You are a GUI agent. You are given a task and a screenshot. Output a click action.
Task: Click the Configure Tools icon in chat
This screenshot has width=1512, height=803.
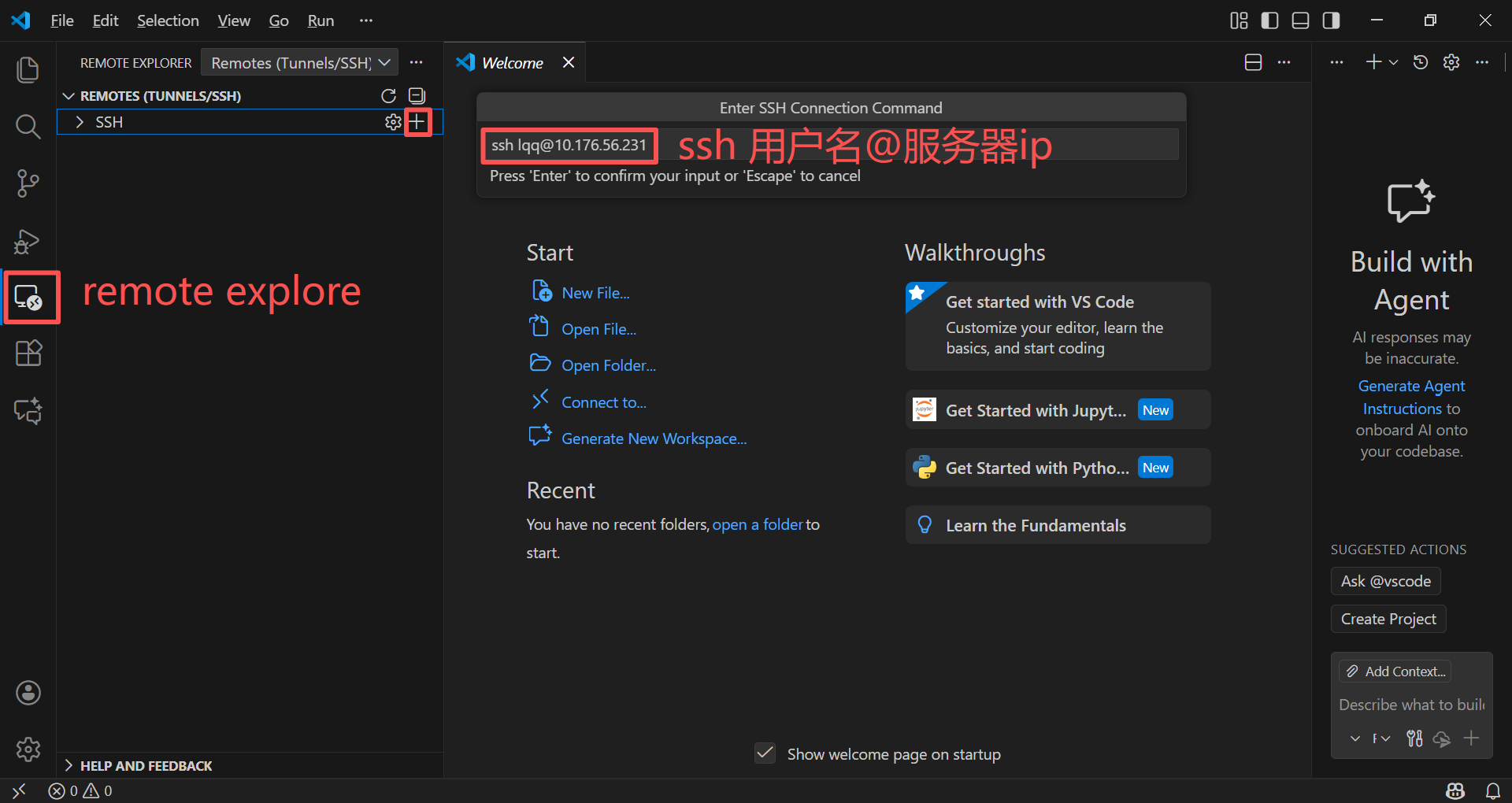1414,738
